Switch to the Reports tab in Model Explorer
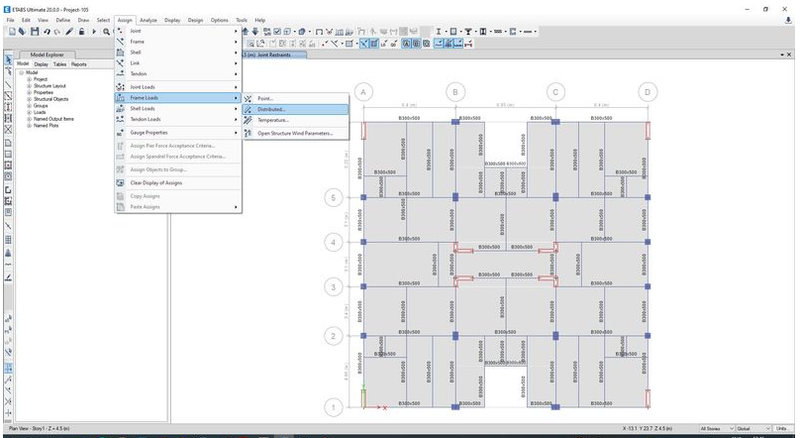 (79, 64)
